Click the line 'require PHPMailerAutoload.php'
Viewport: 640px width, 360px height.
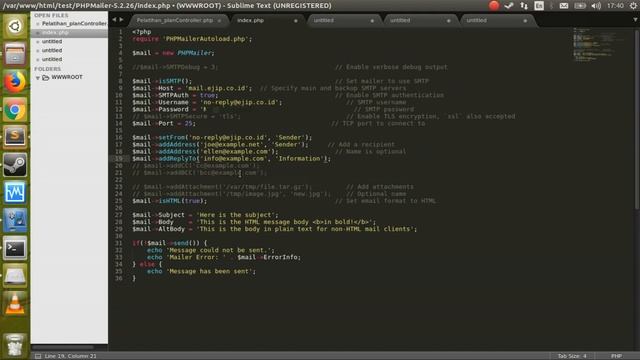tap(192, 39)
